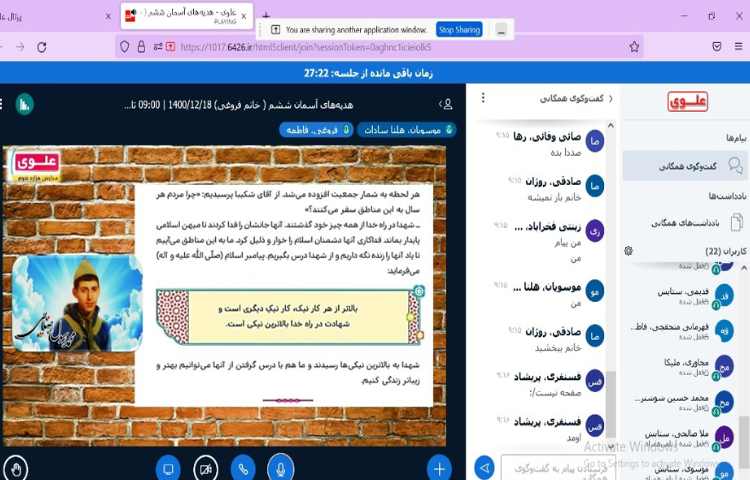
Task: Click the phone icon to leave audio
Action: pyautogui.click(x=243, y=469)
